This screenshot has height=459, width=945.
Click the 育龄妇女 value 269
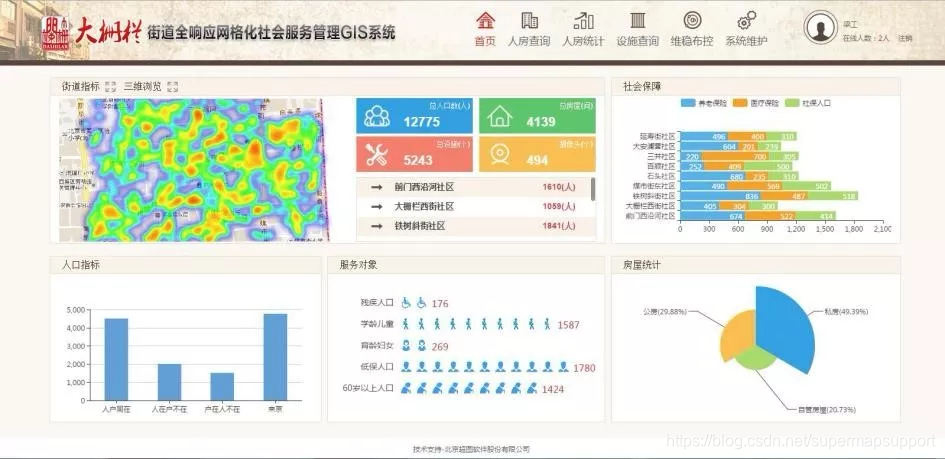coord(440,347)
